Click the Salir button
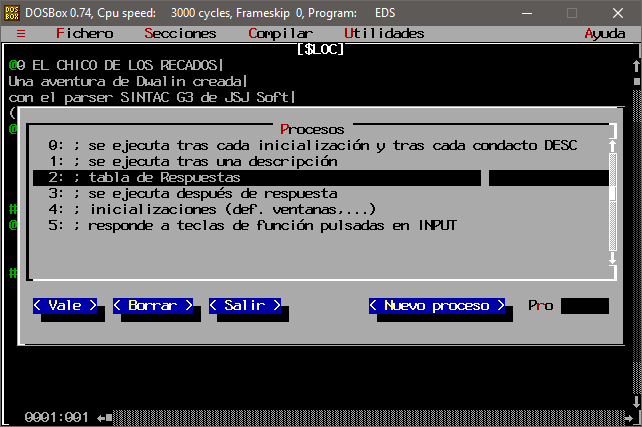The image size is (642, 427). click(245, 305)
